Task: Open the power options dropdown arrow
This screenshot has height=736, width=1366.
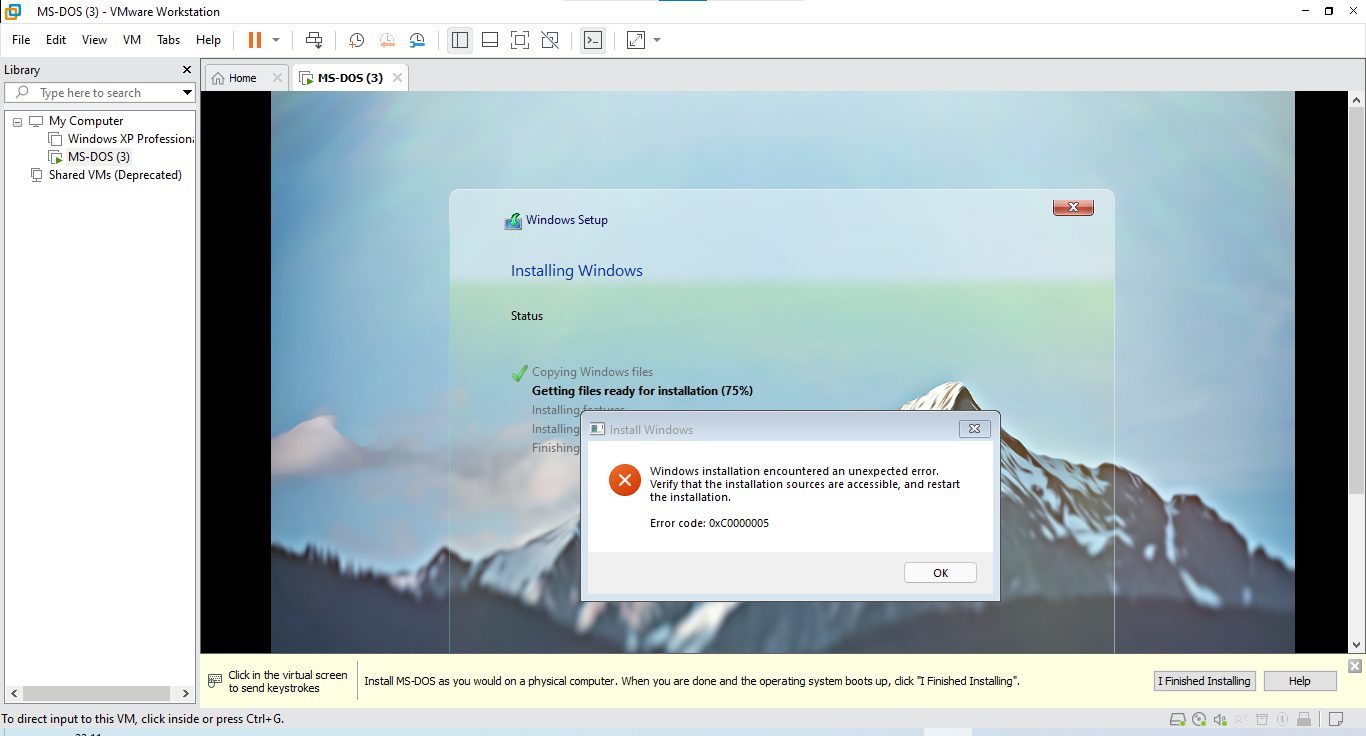Action: [x=276, y=40]
